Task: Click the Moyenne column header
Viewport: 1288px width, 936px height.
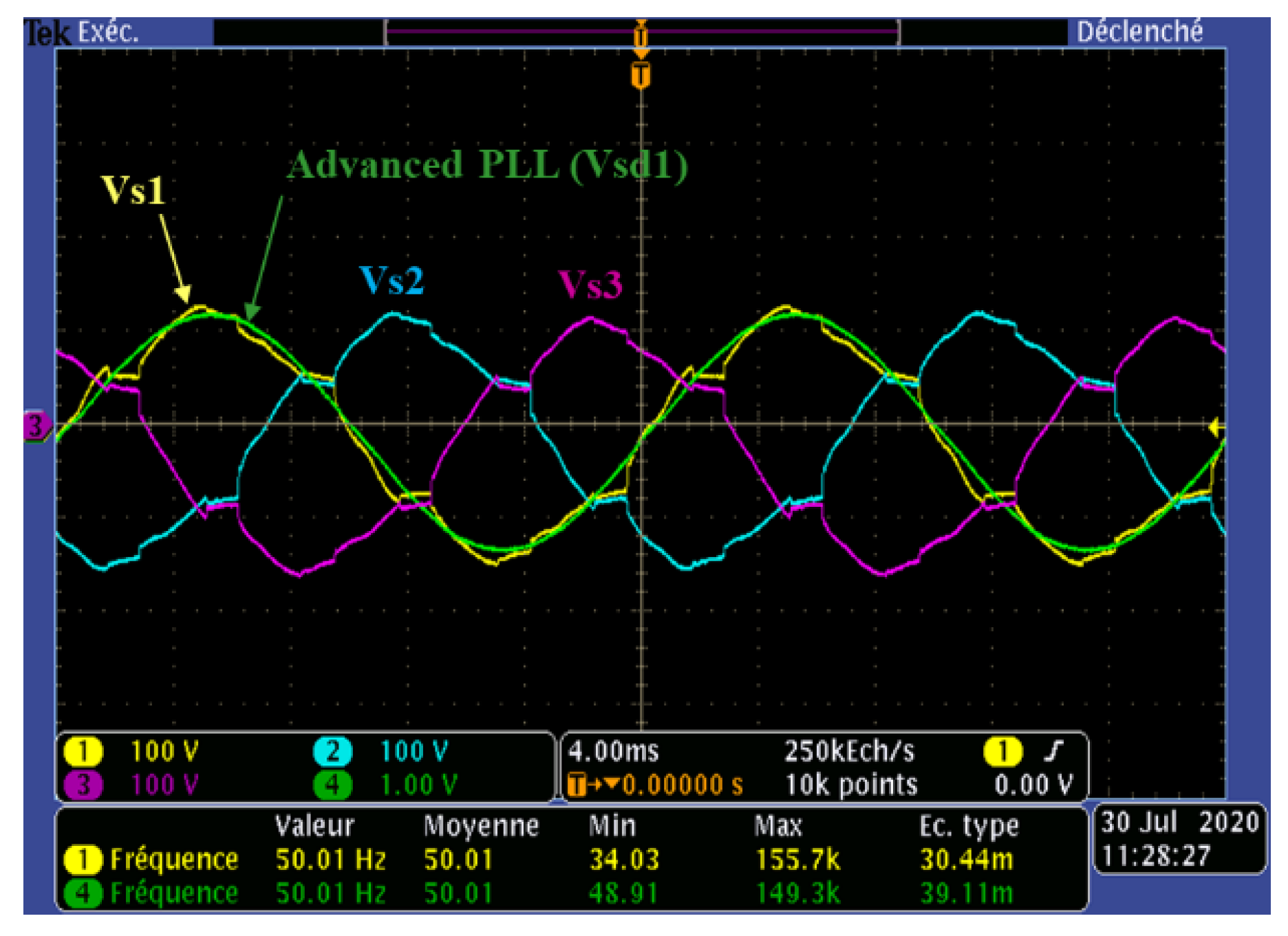Action: [x=481, y=826]
